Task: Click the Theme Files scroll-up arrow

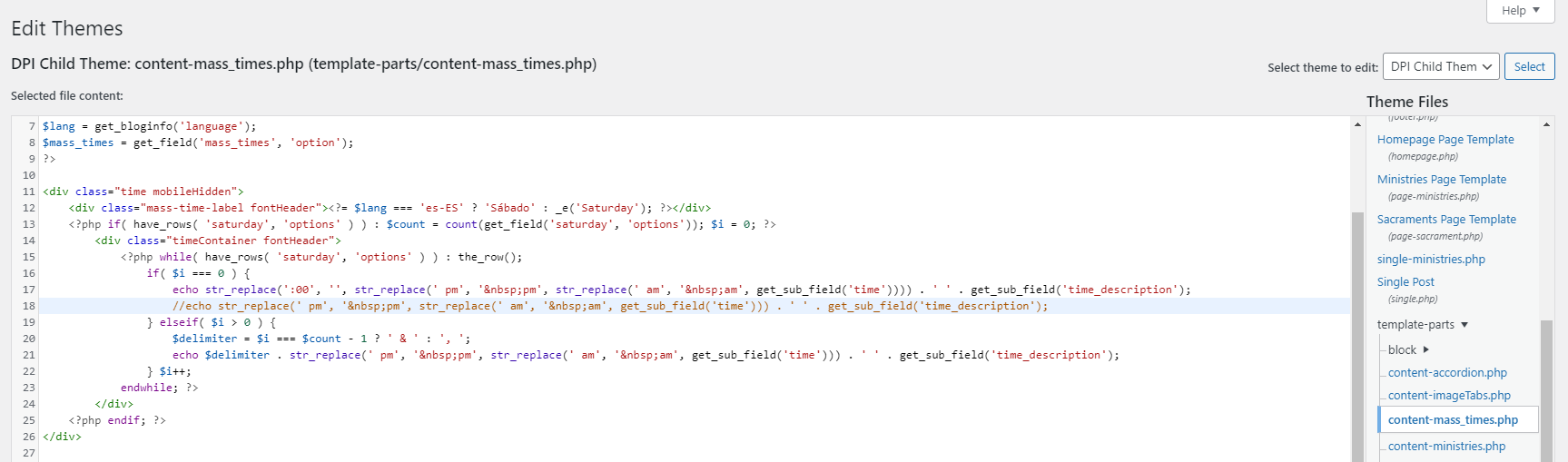Action: [1546, 124]
